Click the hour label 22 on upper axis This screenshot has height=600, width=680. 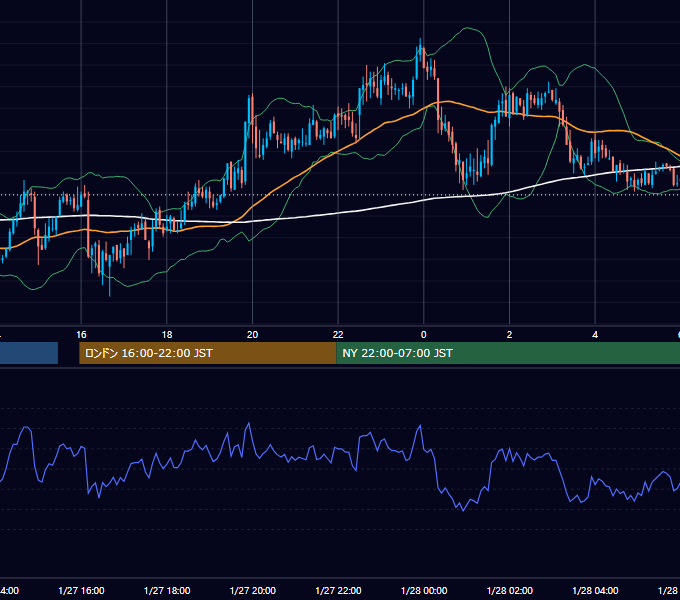click(338, 335)
